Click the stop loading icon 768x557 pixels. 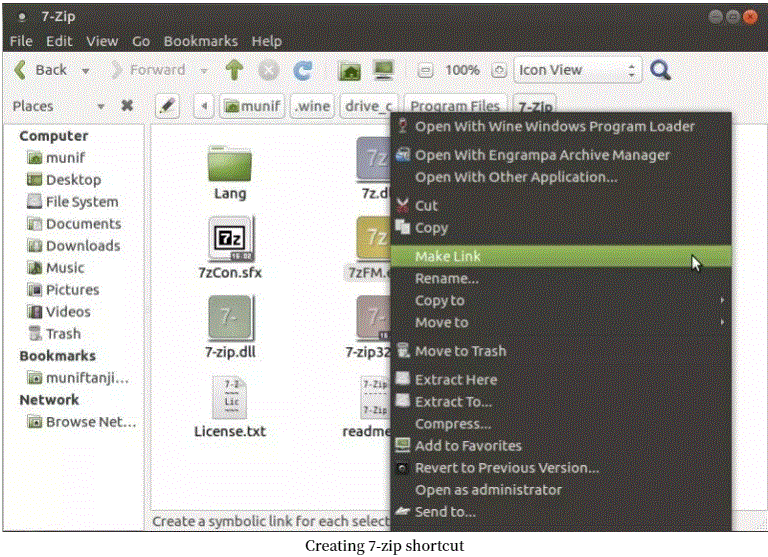click(x=268, y=71)
